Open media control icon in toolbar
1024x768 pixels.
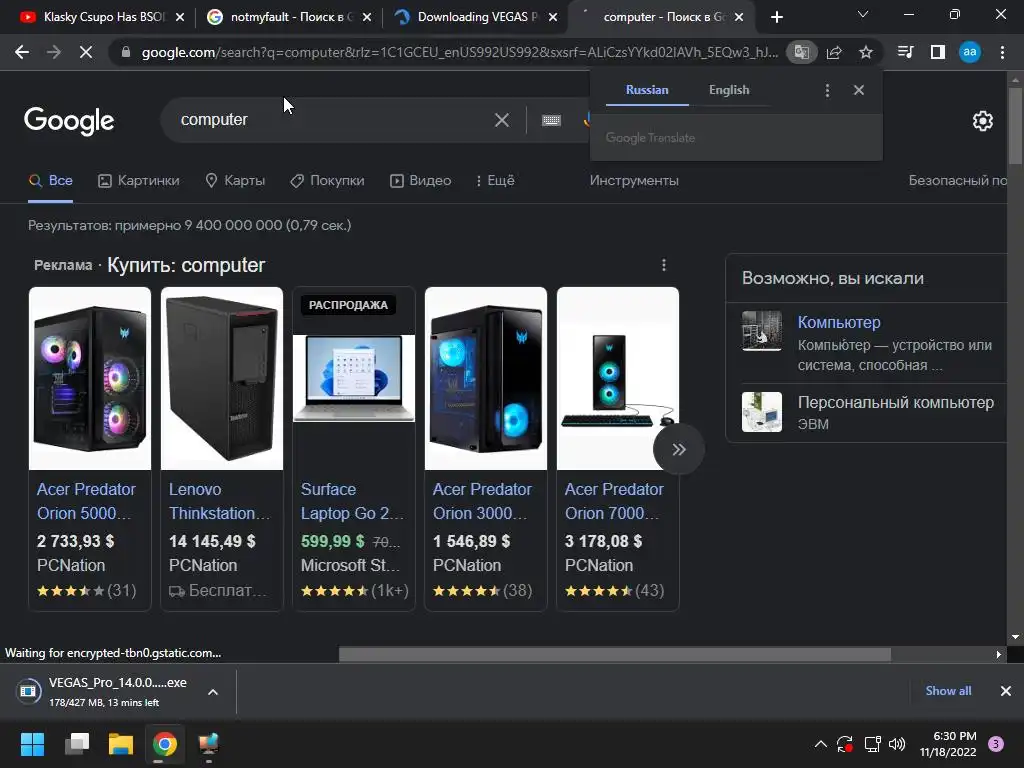(906, 52)
